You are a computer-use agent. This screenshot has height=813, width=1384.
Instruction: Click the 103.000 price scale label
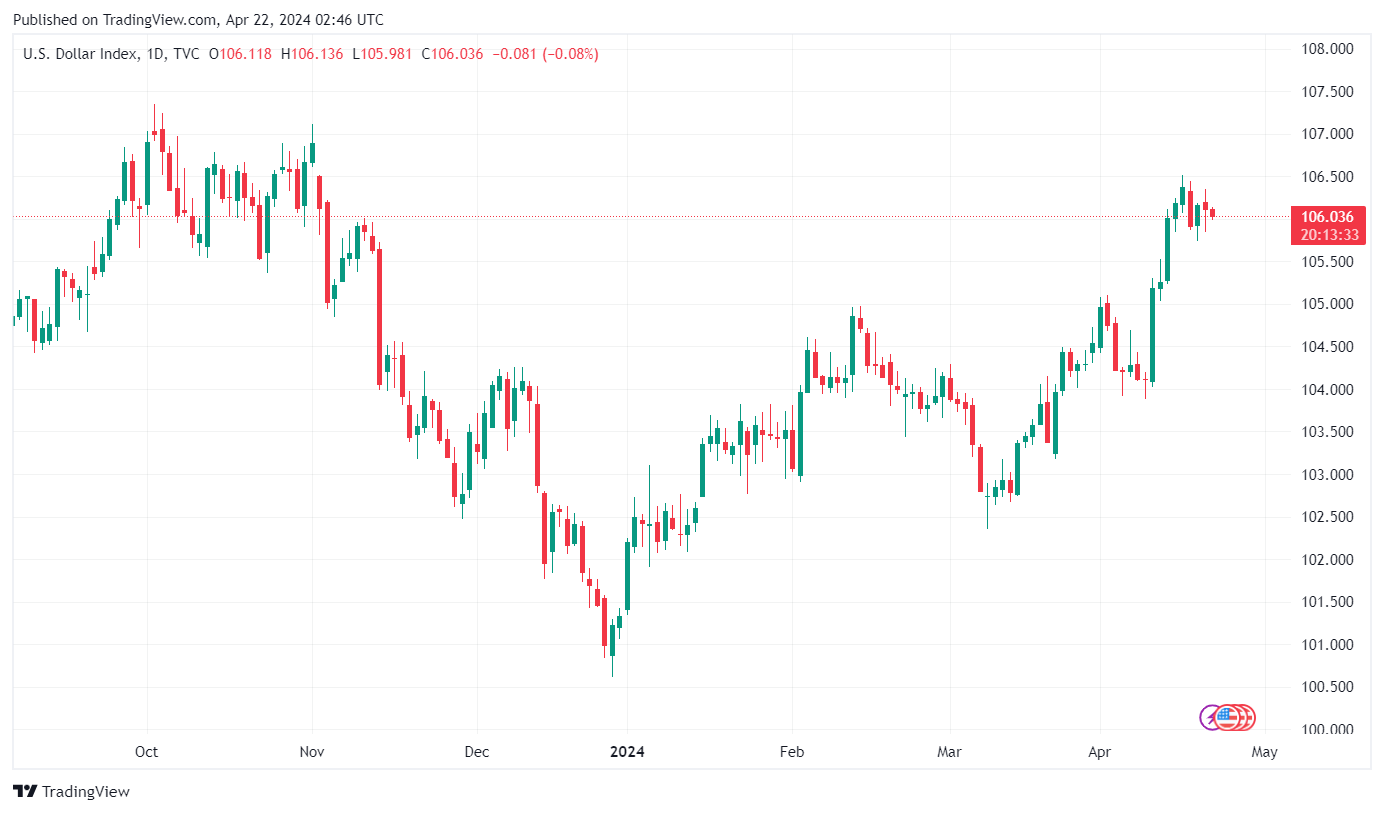tap(1327, 474)
